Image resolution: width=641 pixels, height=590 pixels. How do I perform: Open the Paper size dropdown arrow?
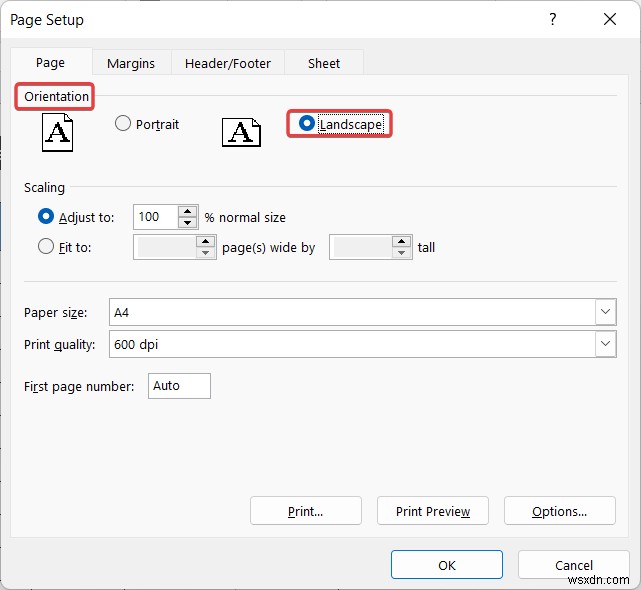[x=605, y=312]
